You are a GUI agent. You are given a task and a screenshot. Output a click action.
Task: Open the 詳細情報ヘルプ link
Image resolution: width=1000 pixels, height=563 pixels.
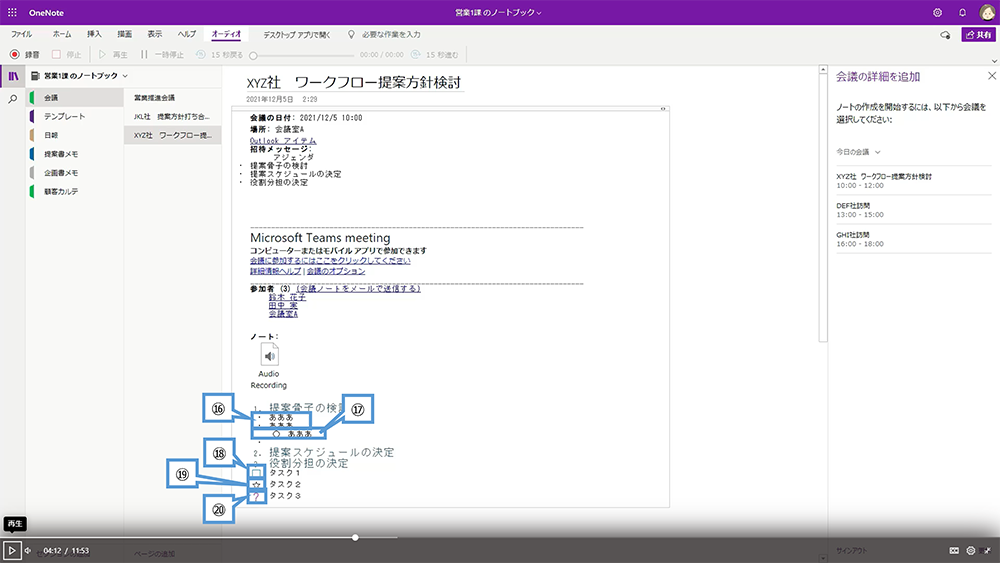coord(276,271)
